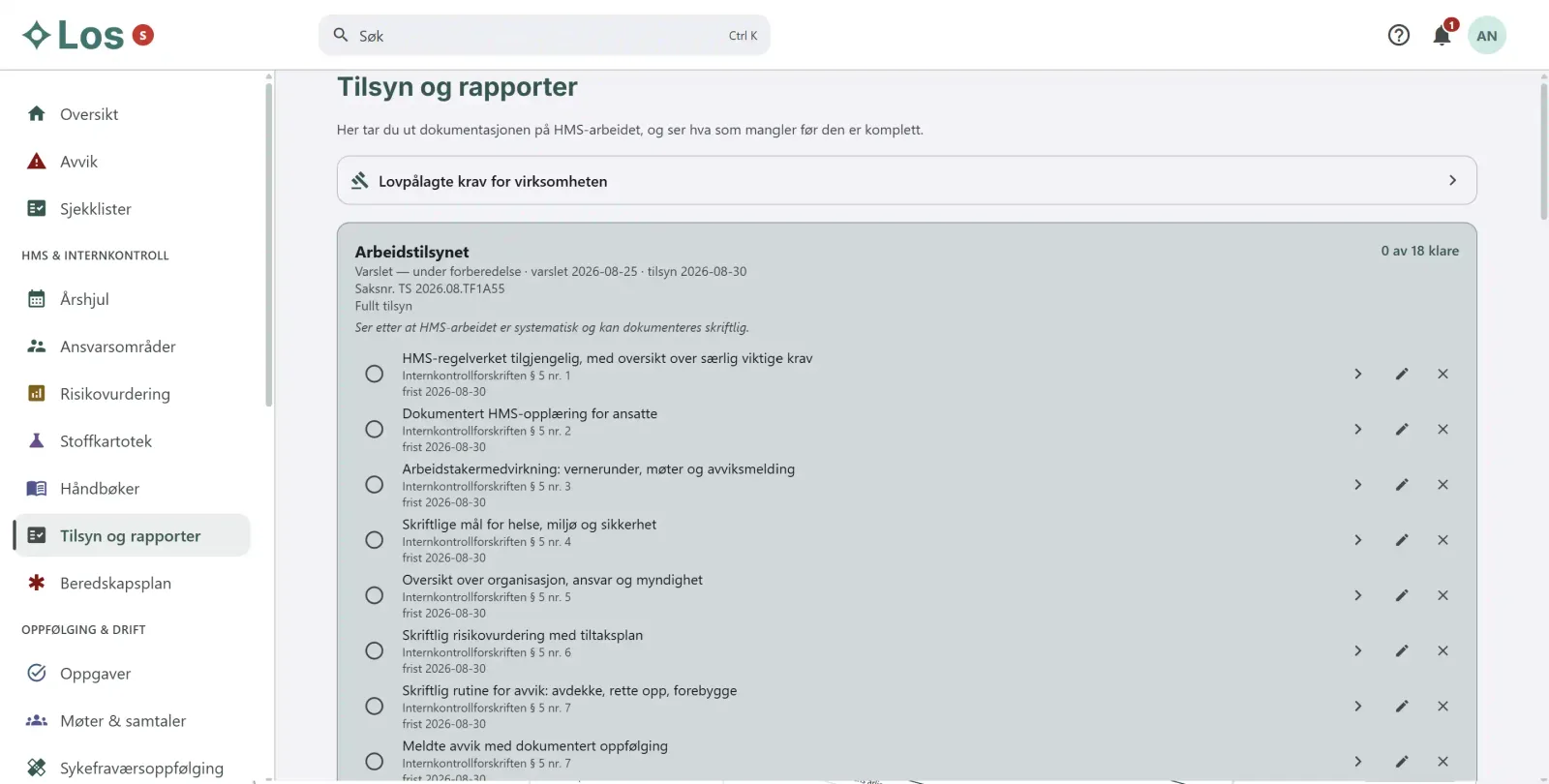This screenshot has height=784, width=1549.
Task: Open Risikovurdering in the sidebar
Action: pos(132,394)
